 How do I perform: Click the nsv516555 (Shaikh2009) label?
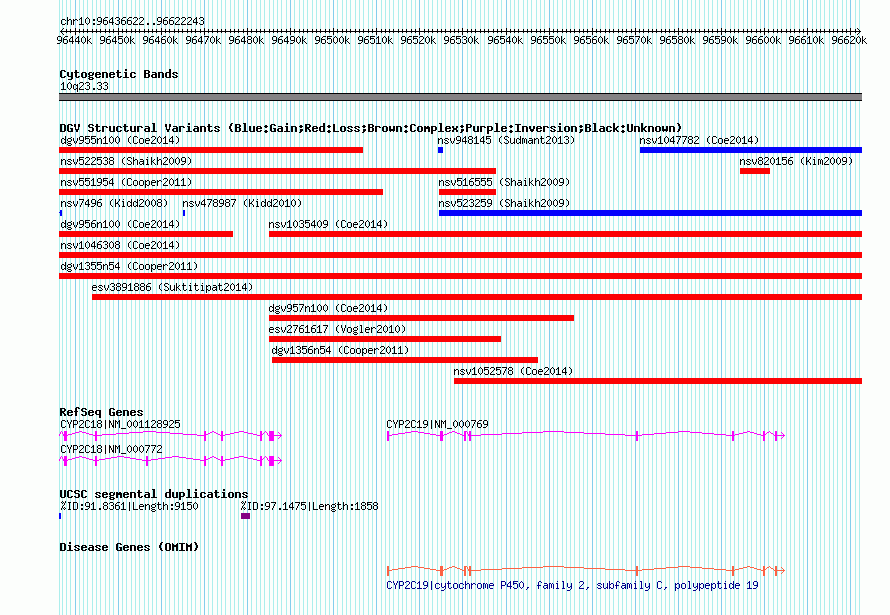[x=504, y=182]
